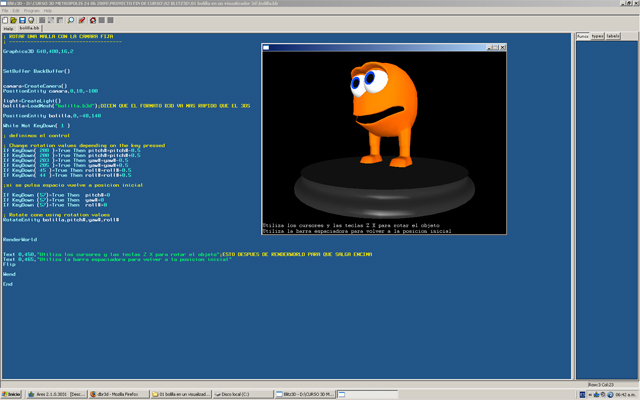Open the '01 bolilla en un visualizad...' taskbar folder

click(181, 394)
